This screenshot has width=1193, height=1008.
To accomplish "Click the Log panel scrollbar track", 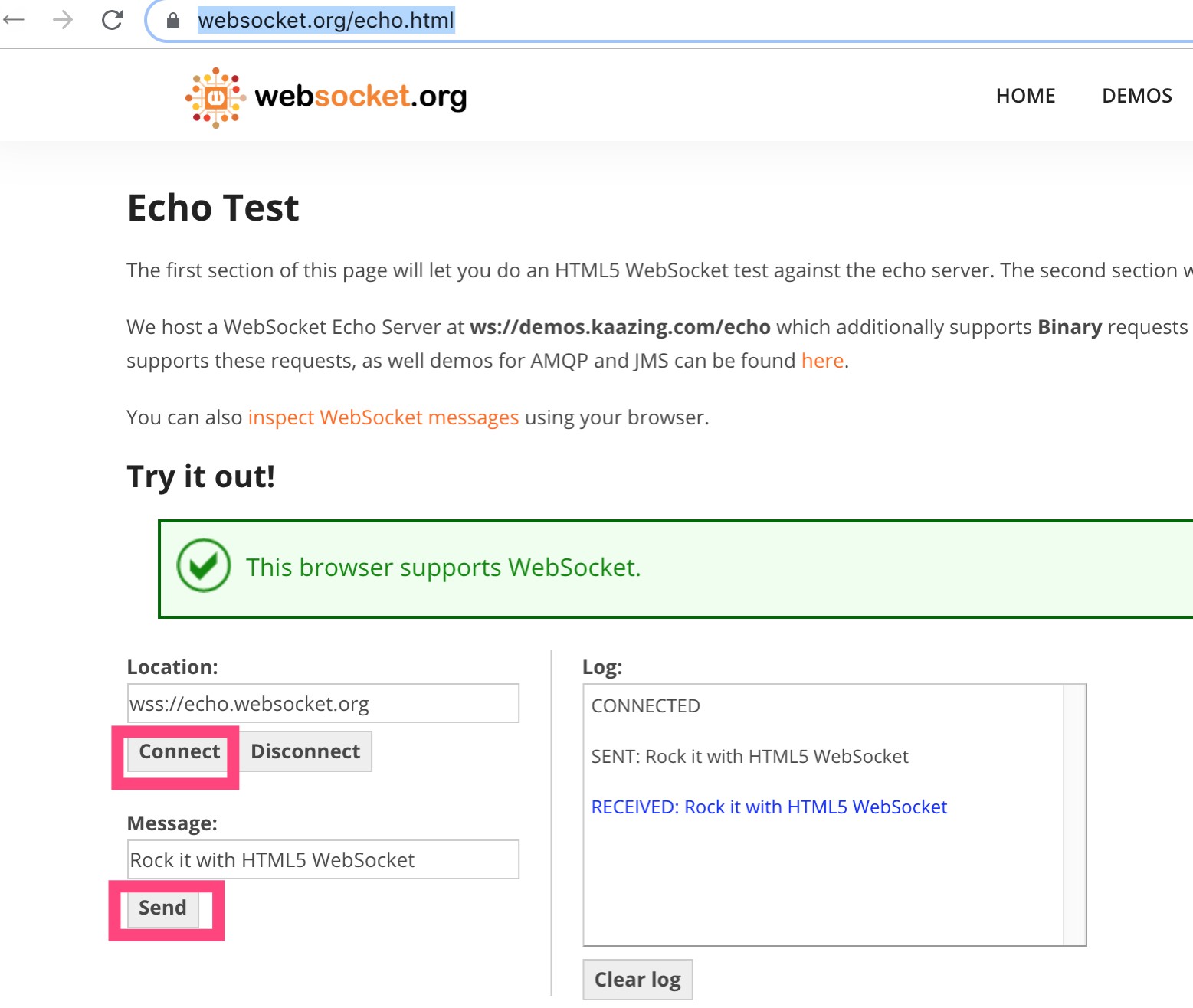I will 1074,815.
